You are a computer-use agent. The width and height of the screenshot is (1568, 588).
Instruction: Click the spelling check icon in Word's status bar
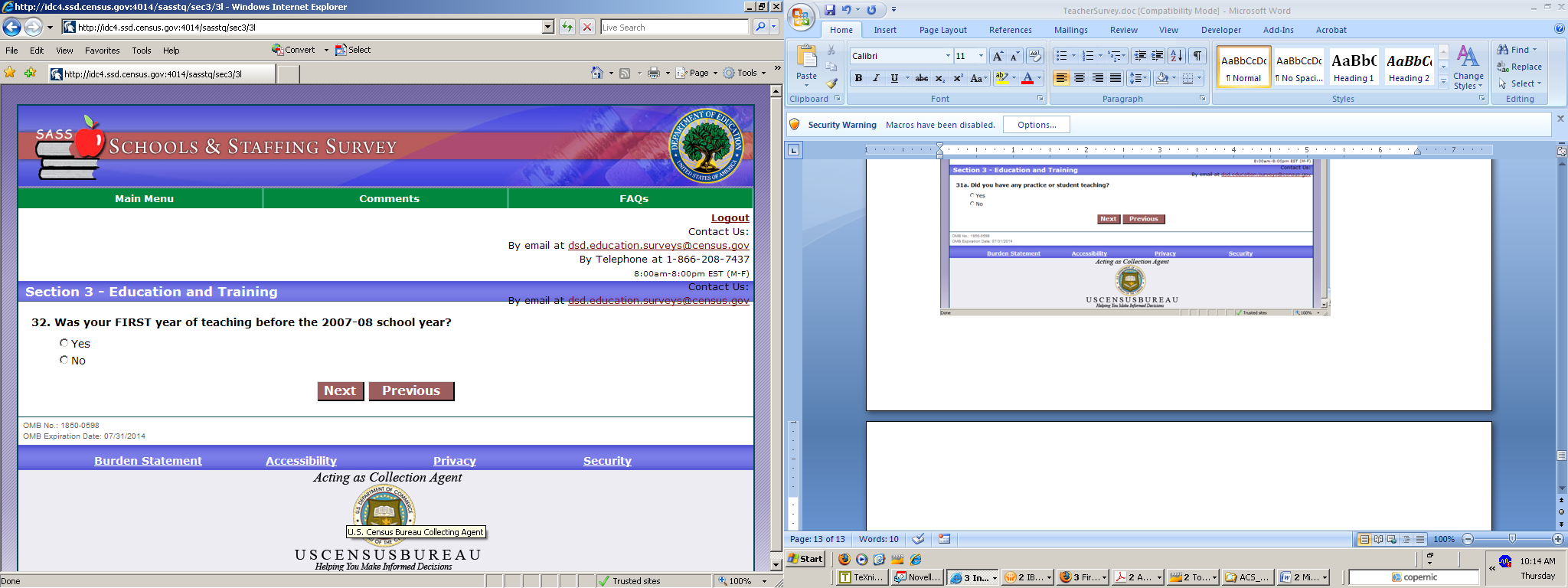click(918, 539)
